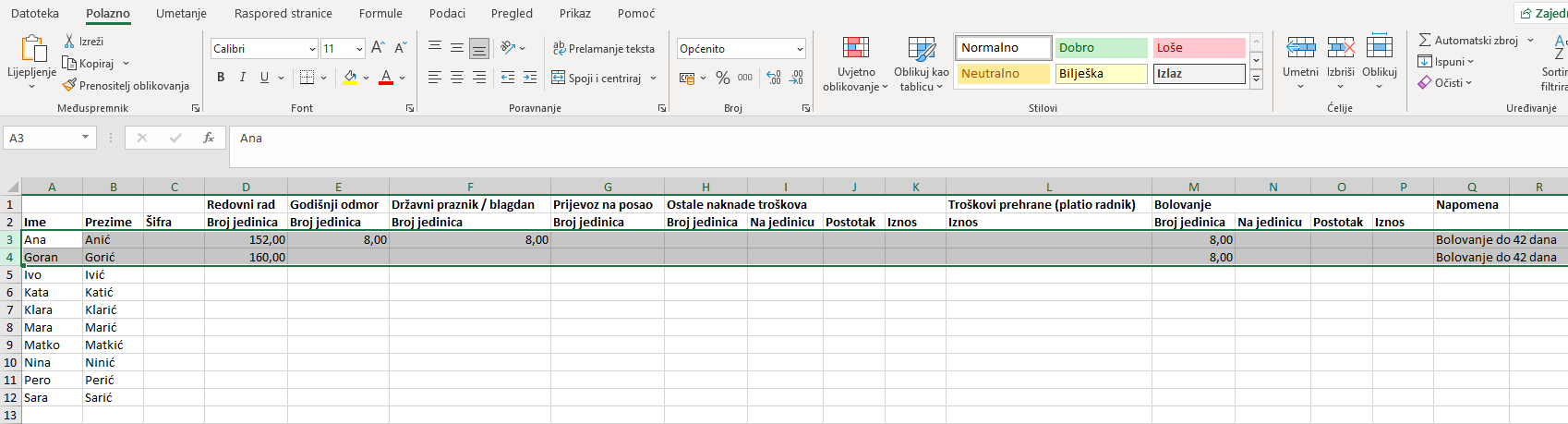Image resolution: width=1568 pixels, height=424 pixels.
Task: Click the fx insert function icon
Action: [x=209, y=138]
